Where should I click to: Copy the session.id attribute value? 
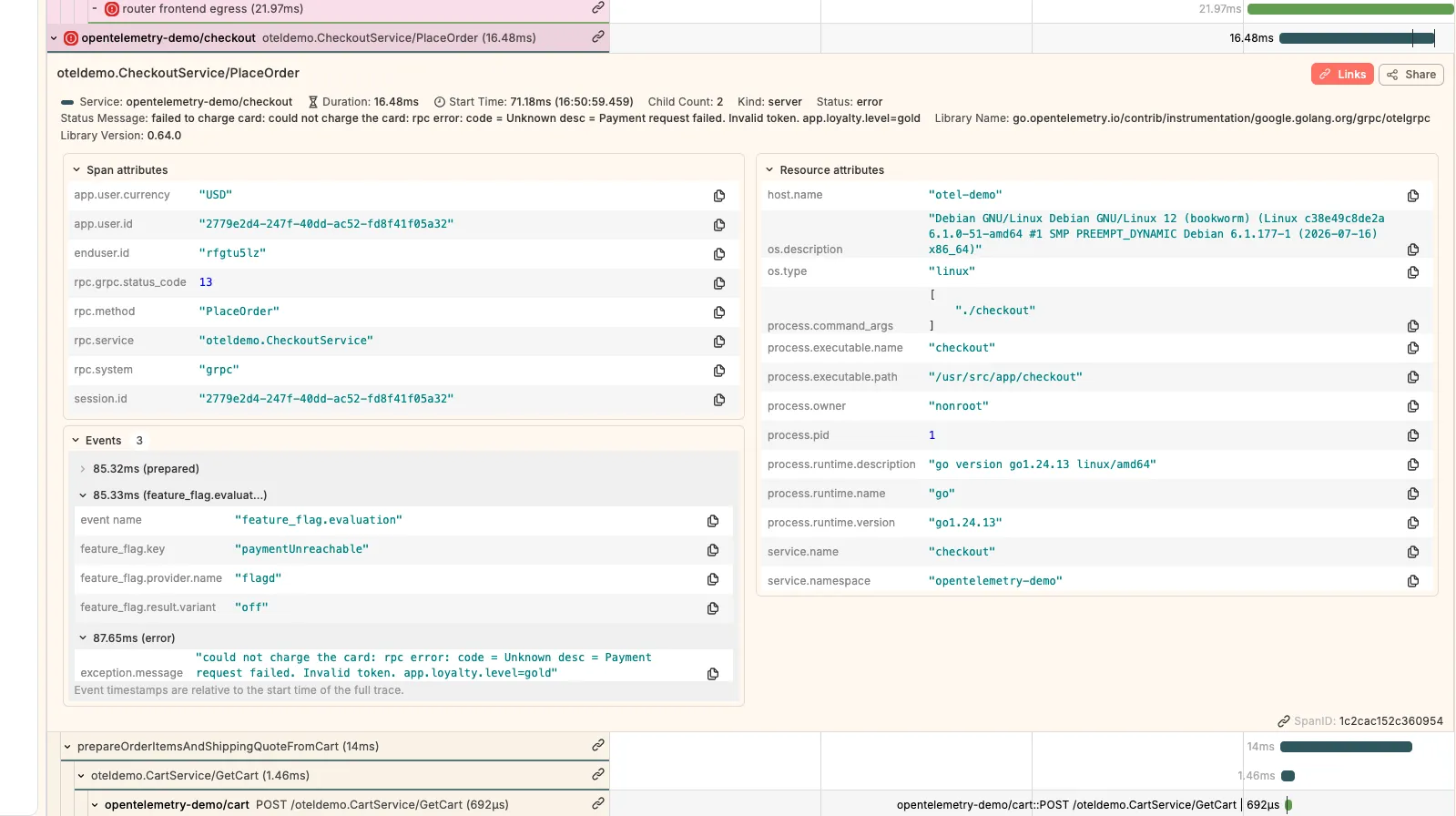coord(719,400)
